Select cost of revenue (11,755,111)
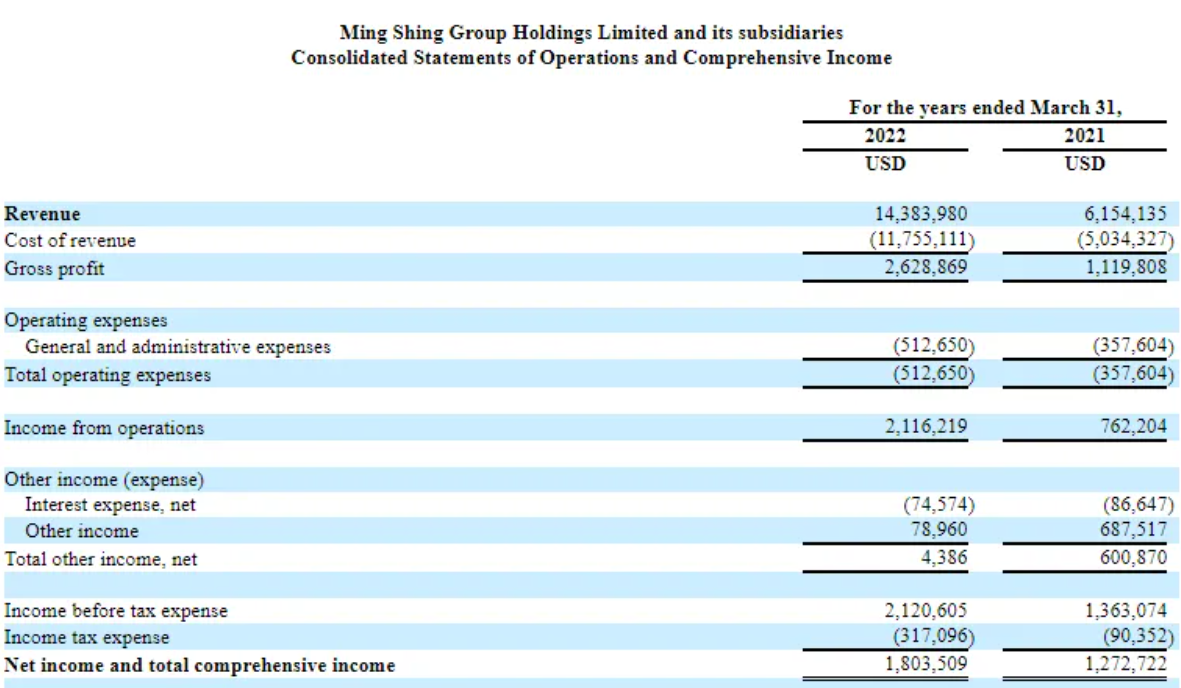Viewport: 1181px width, 688px height. (x=922, y=240)
